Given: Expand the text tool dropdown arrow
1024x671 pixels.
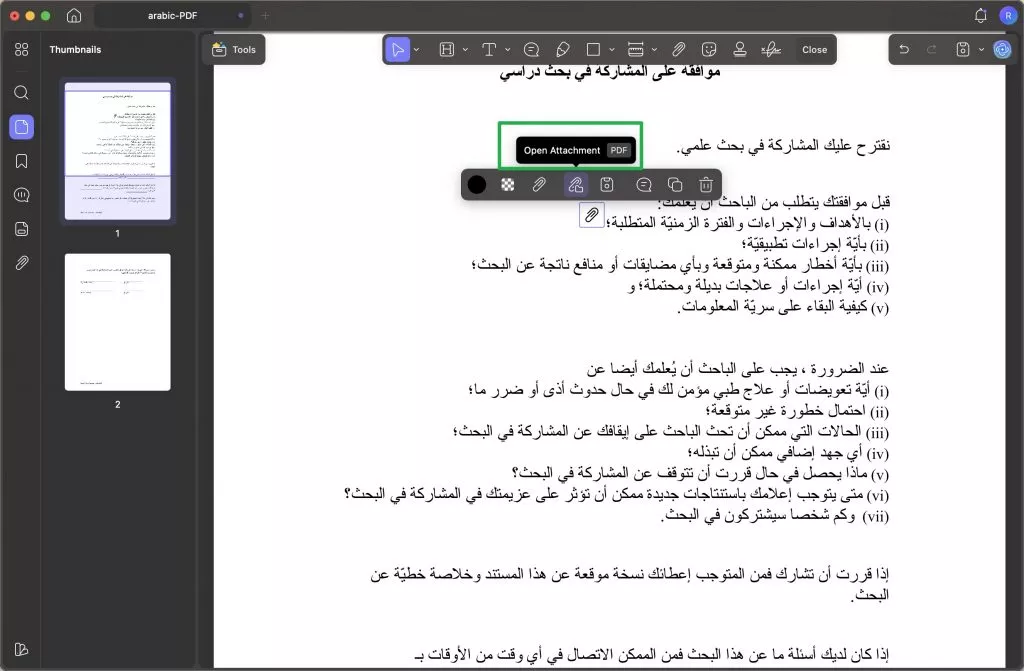Looking at the screenshot, I should pyautogui.click(x=507, y=50).
